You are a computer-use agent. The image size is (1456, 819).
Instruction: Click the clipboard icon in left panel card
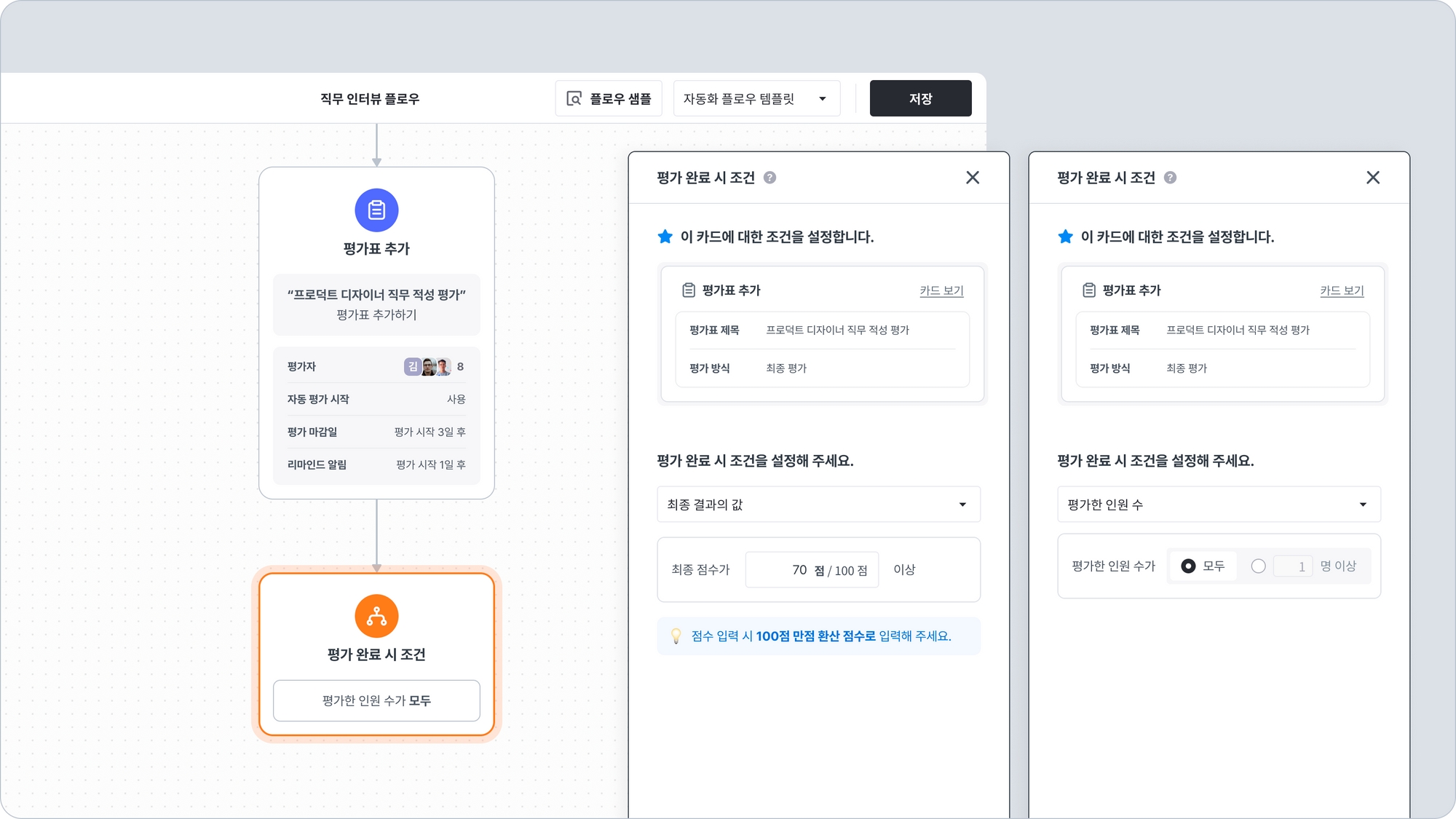(688, 290)
